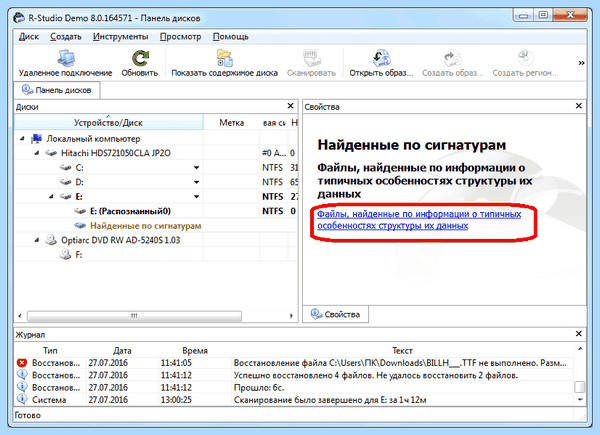Close the Свойства panel

click(x=579, y=106)
